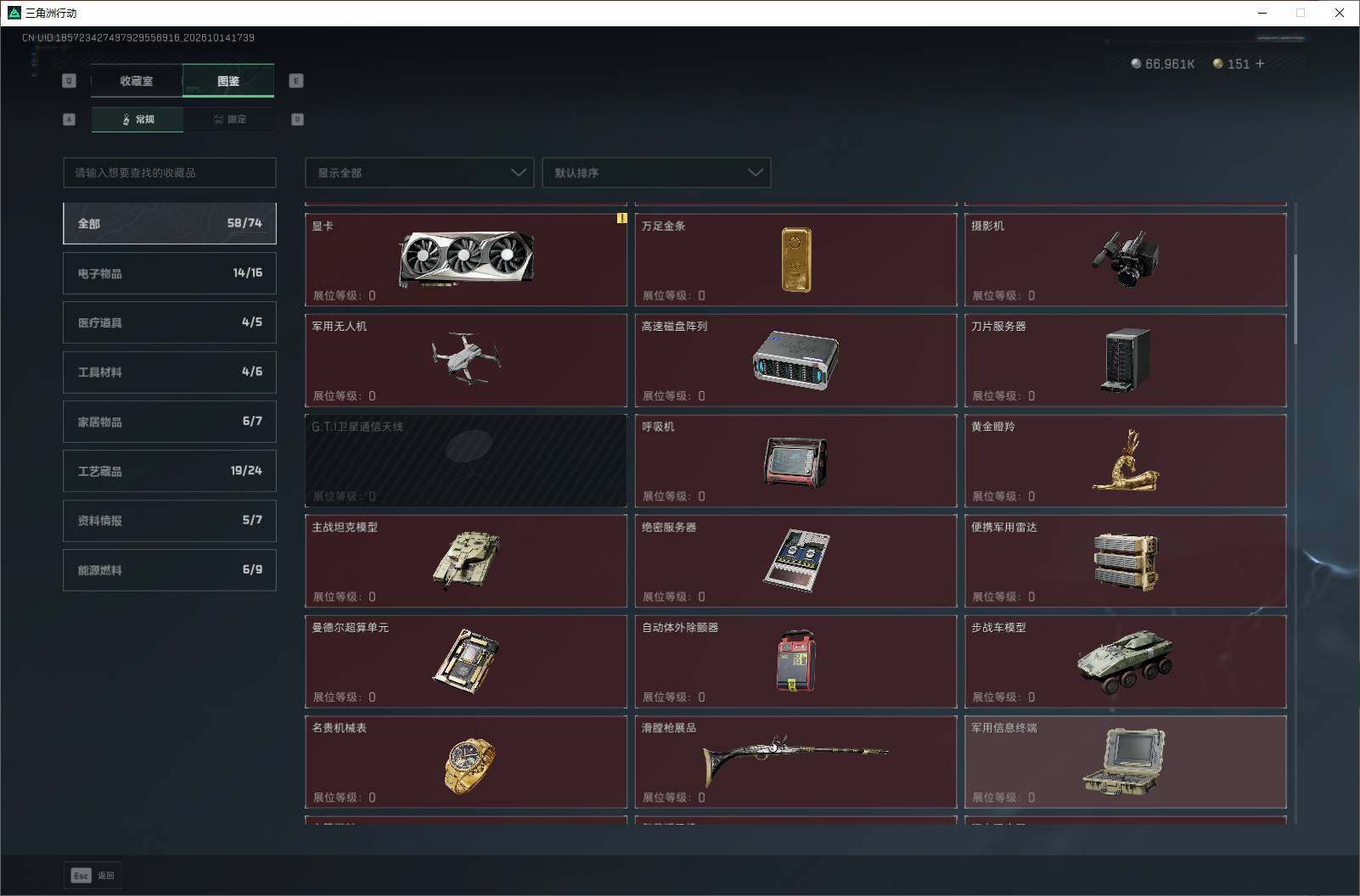The image size is (1360, 896).
Task: Switch to the 收藏室 tab
Action: coord(137,81)
